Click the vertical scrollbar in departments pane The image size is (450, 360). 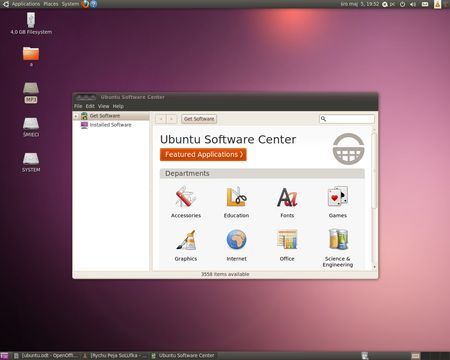374,171
